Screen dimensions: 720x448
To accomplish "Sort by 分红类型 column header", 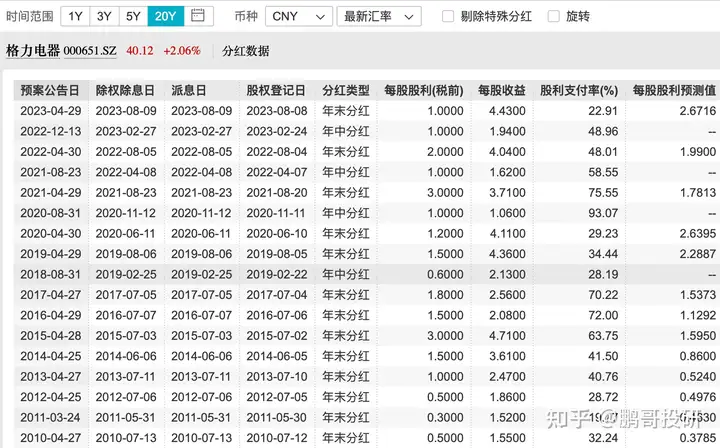I will click(346, 90).
